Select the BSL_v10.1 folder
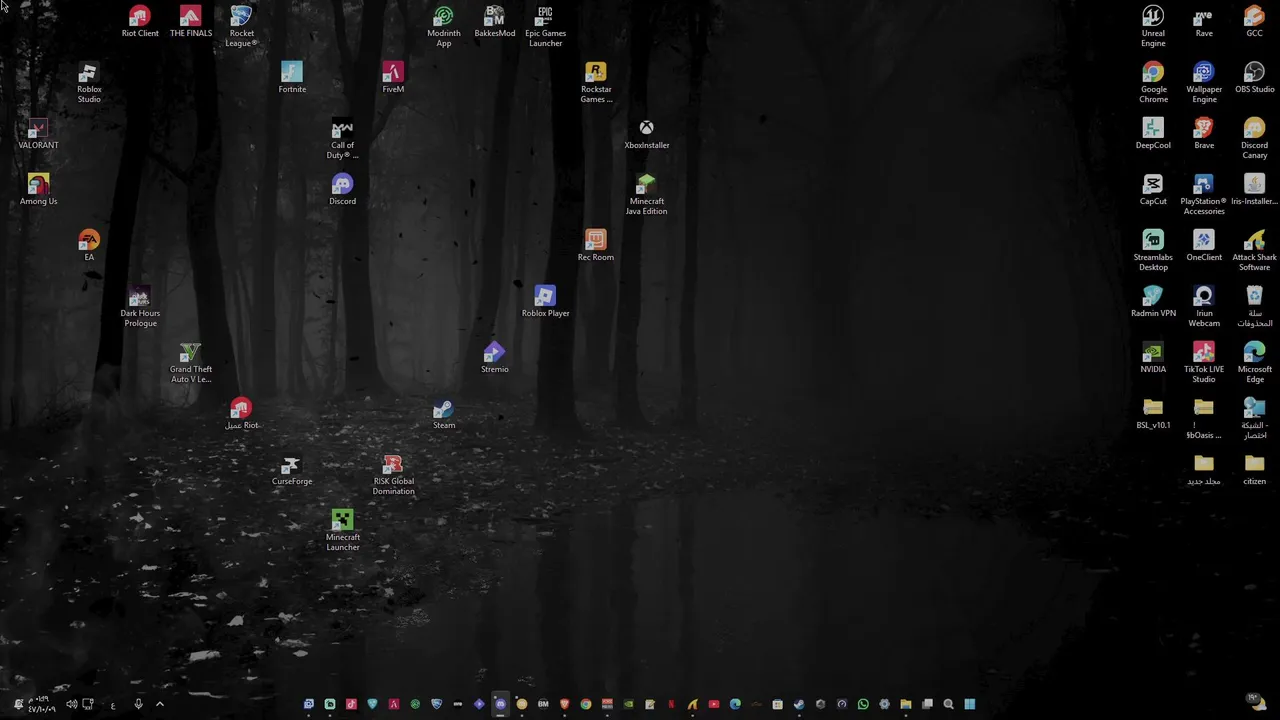The width and height of the screenshot is (1280, 720). coord(1153,414)
